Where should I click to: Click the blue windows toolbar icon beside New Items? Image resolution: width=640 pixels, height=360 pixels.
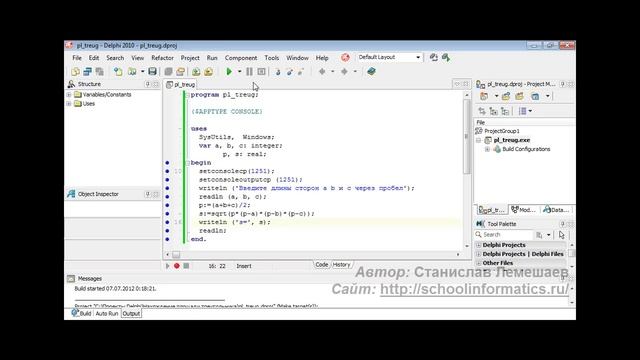87,71
